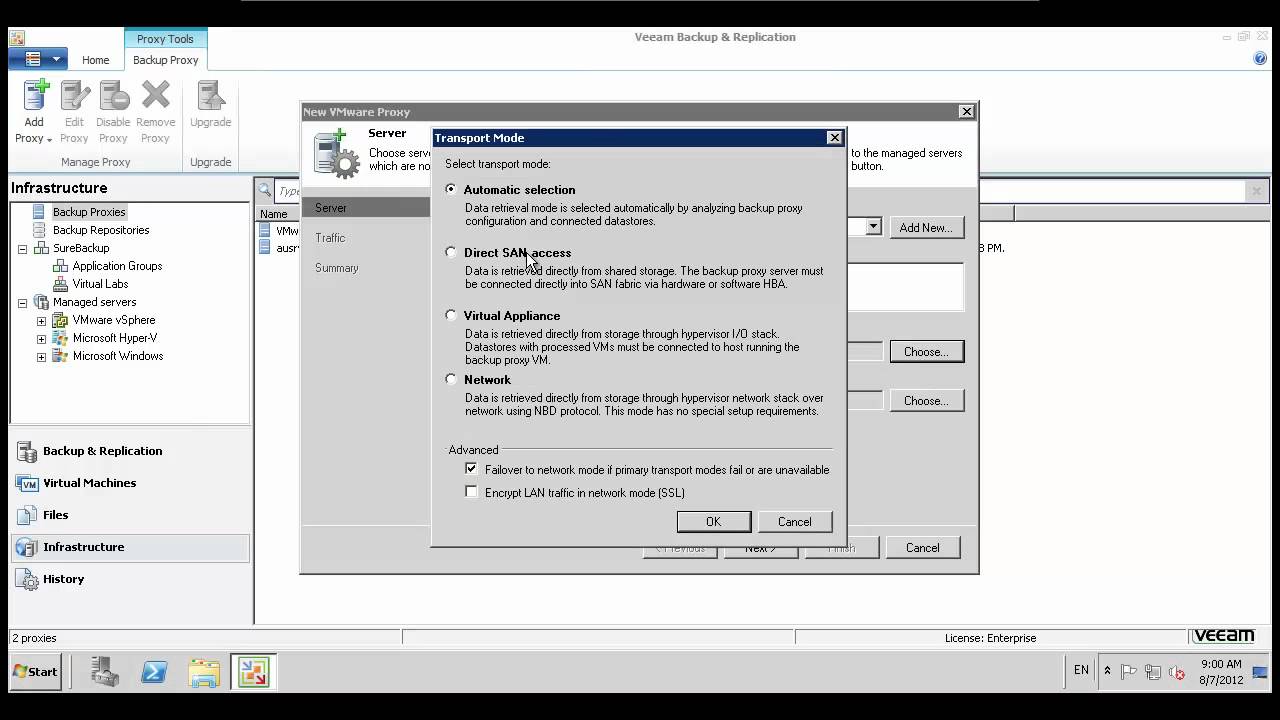1280x720 pixels.
Task: Launch PowerShell from the taskbar
Action: click(x=154, y=671)
